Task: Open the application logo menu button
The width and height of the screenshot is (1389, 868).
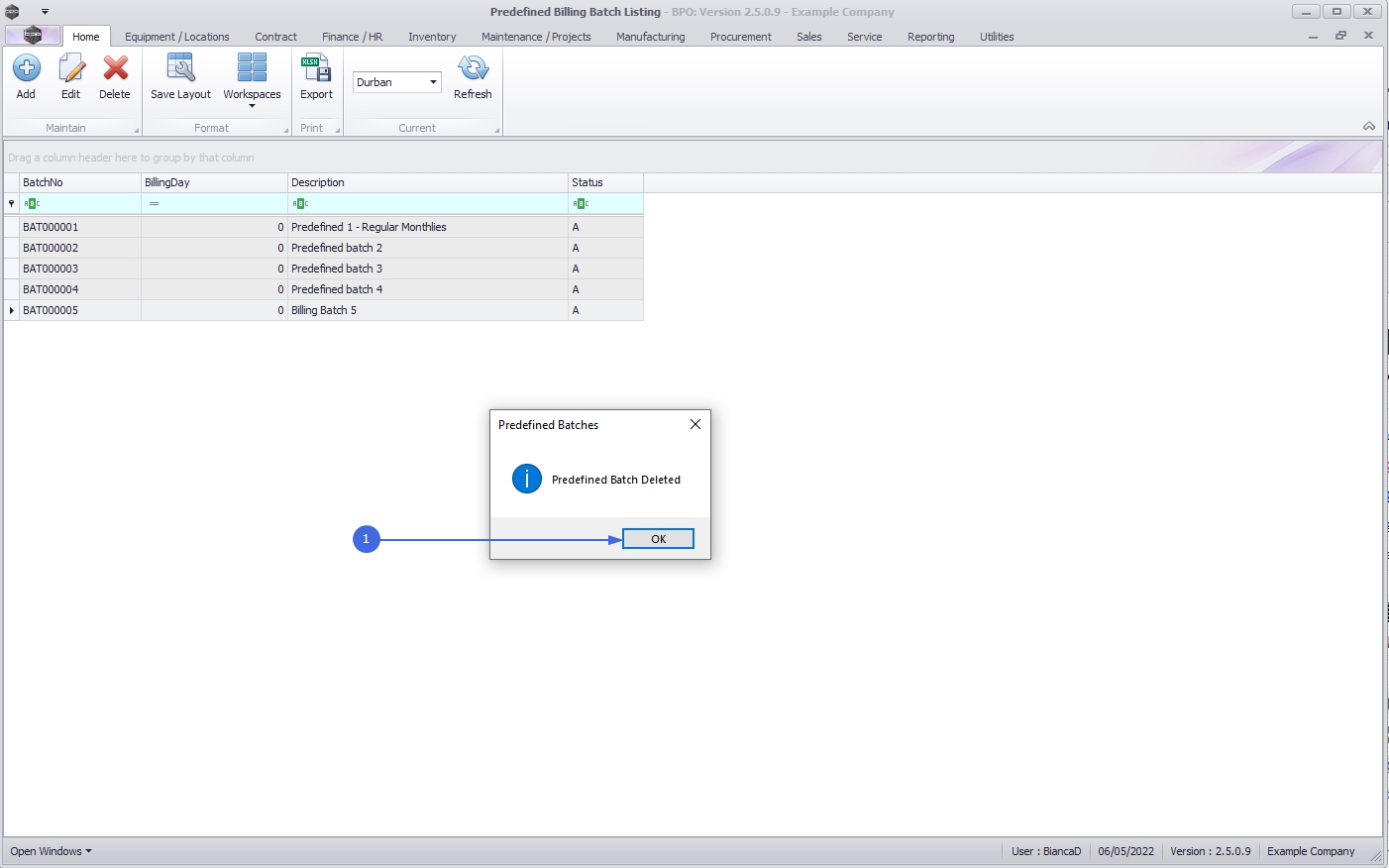Action: (33, 36)
